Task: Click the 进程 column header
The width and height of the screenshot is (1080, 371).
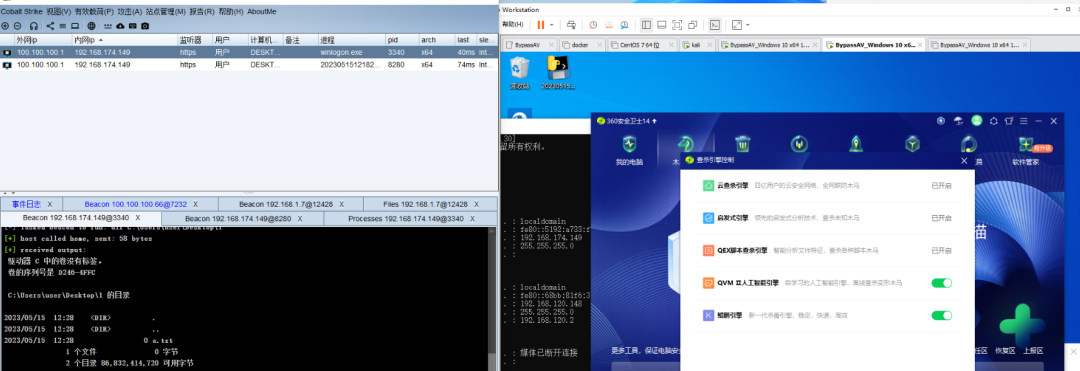Action: pyautogui.click(x=351, y=40)
